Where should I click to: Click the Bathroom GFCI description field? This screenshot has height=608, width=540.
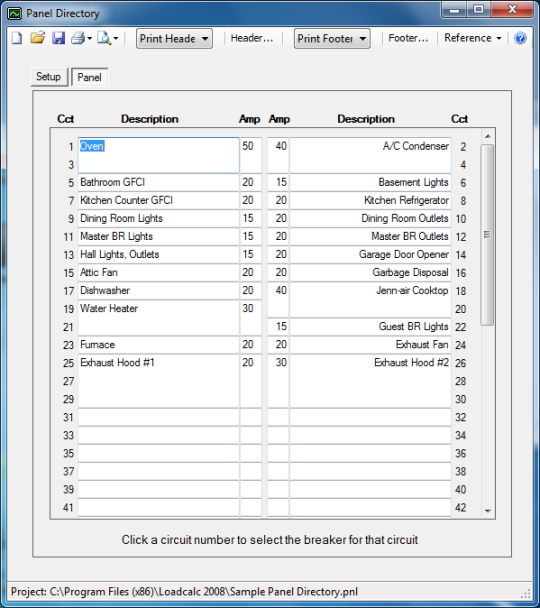159,182
